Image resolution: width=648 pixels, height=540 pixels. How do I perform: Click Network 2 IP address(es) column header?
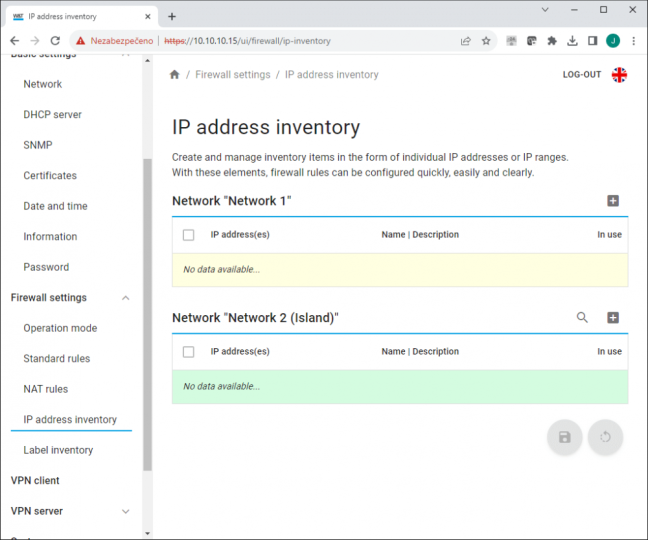[240, 352]
